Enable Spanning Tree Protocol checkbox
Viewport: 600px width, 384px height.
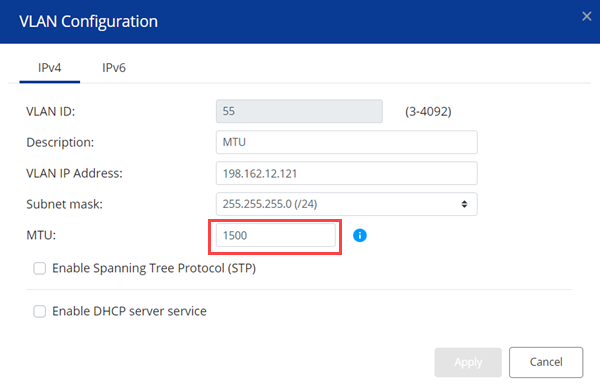click(39, 268)
